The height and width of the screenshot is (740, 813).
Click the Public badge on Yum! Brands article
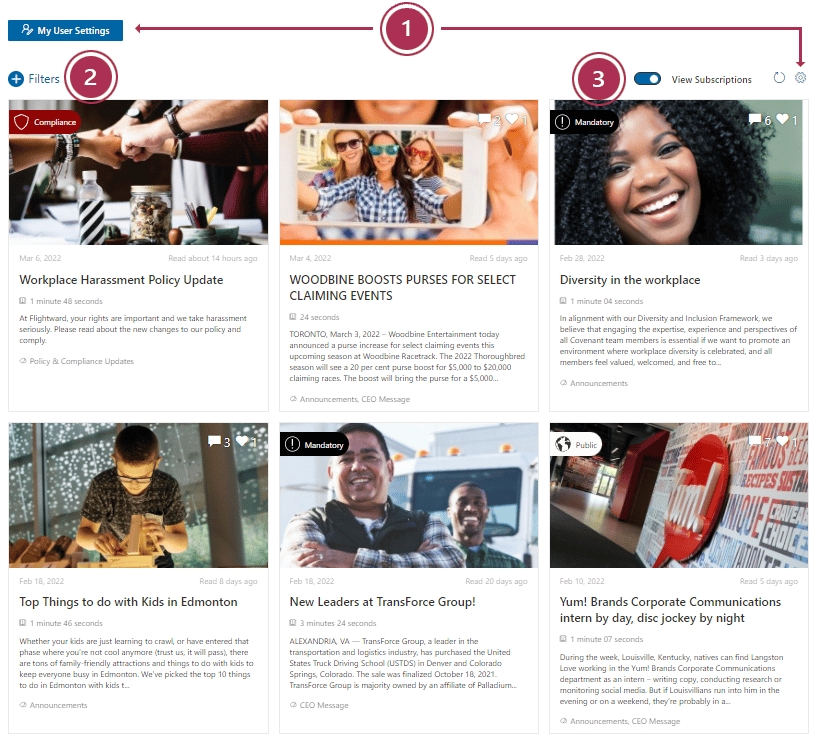[576, 444]
